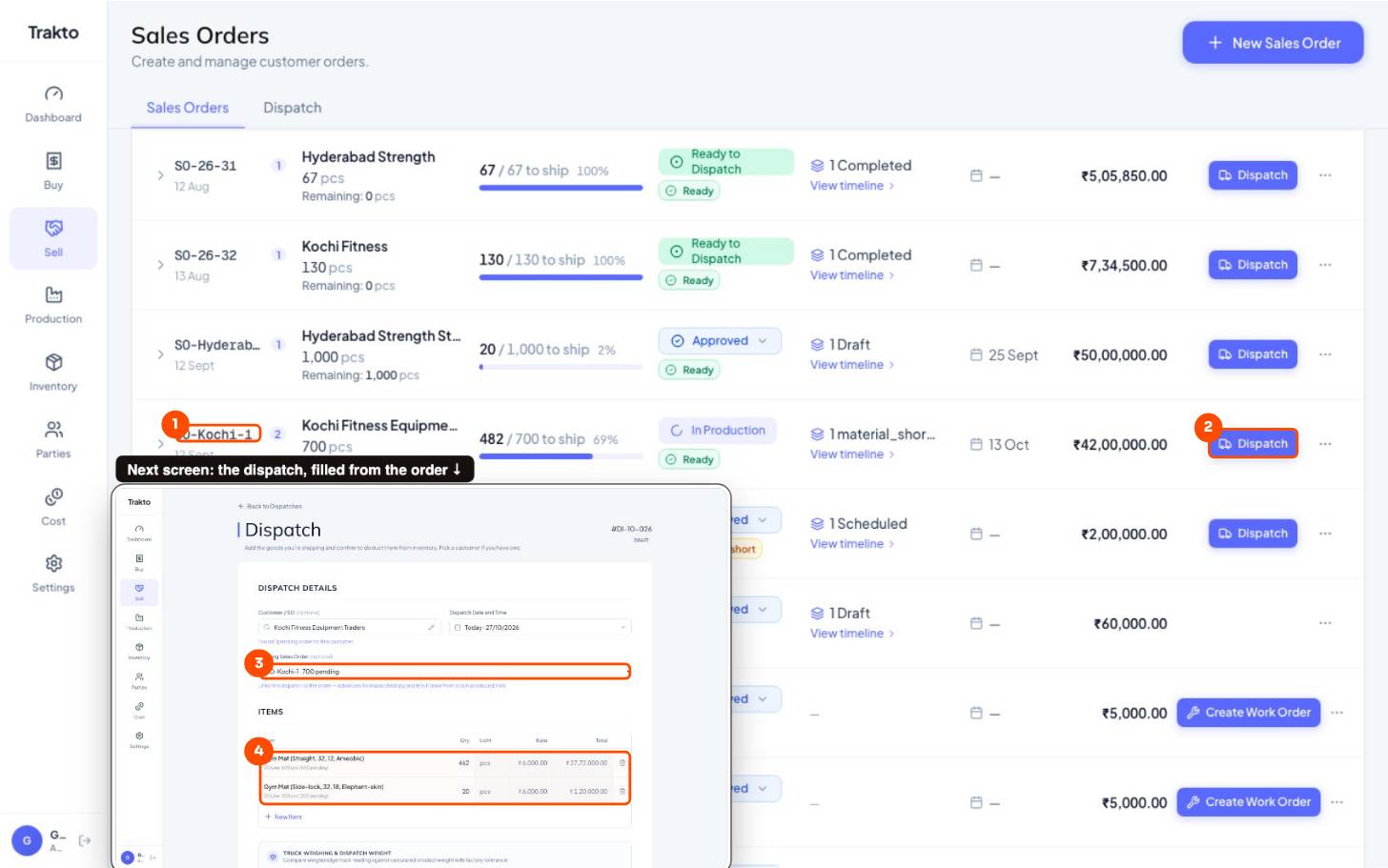The image size is (1388, 868).
Task: Open Inventory from the sidebar
Action: [x=53, y=373]
